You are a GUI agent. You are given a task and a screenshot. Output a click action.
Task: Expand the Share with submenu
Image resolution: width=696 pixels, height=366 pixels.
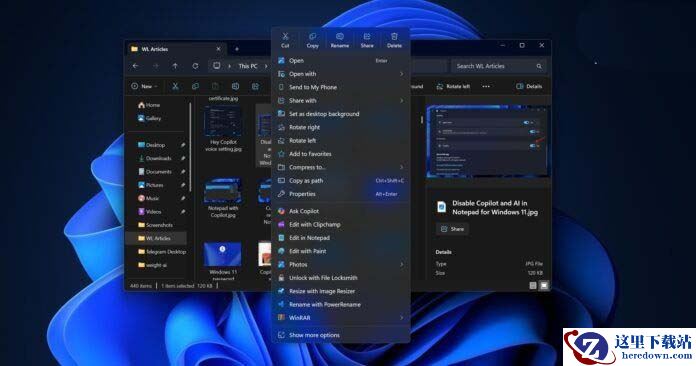pos(340,101)
